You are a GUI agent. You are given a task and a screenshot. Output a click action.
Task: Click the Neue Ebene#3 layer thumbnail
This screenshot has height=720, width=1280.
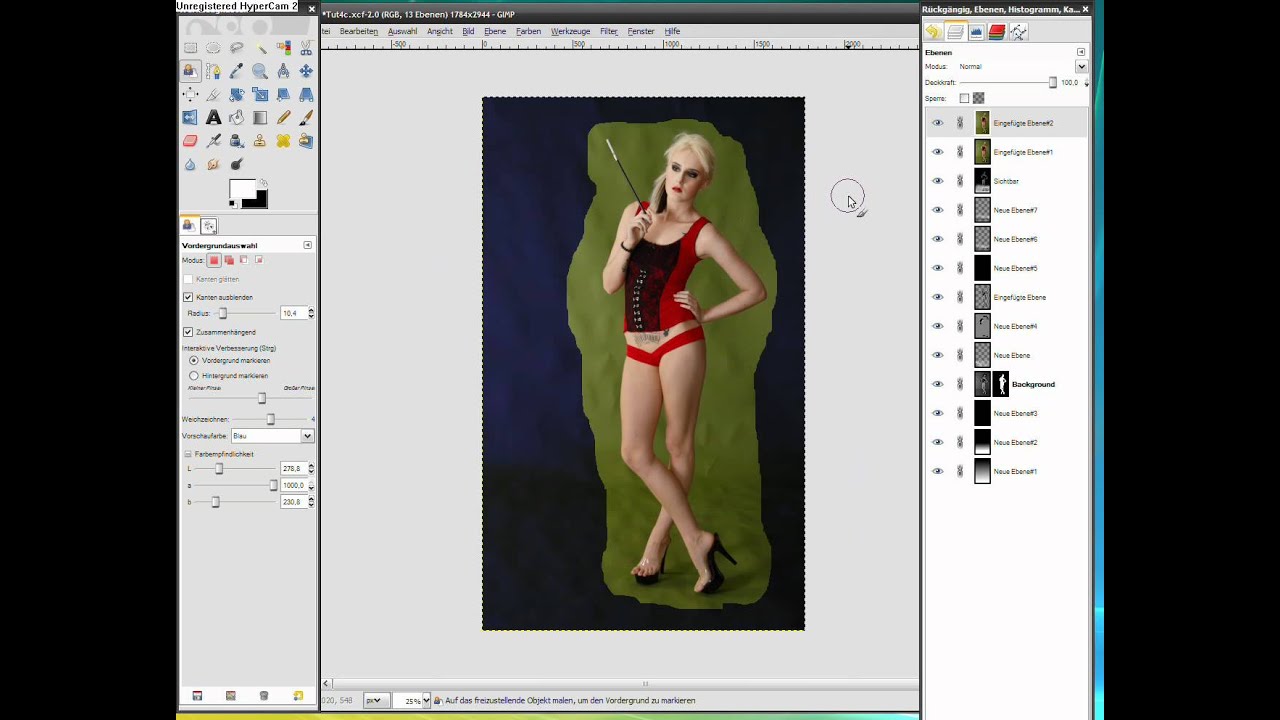coord(982,413)
